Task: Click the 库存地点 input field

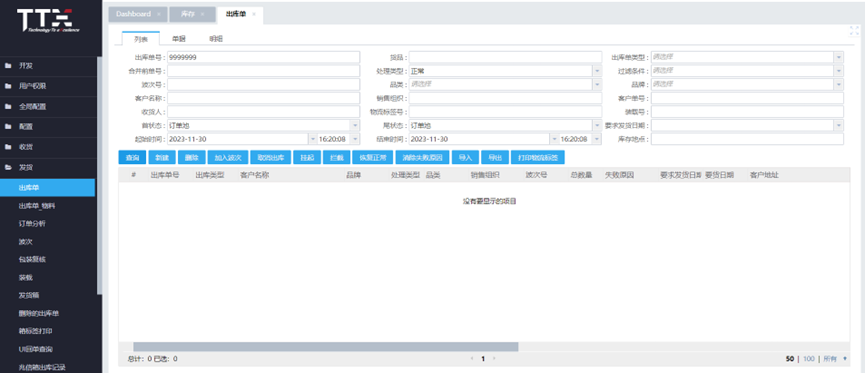Action: [747, 139]
